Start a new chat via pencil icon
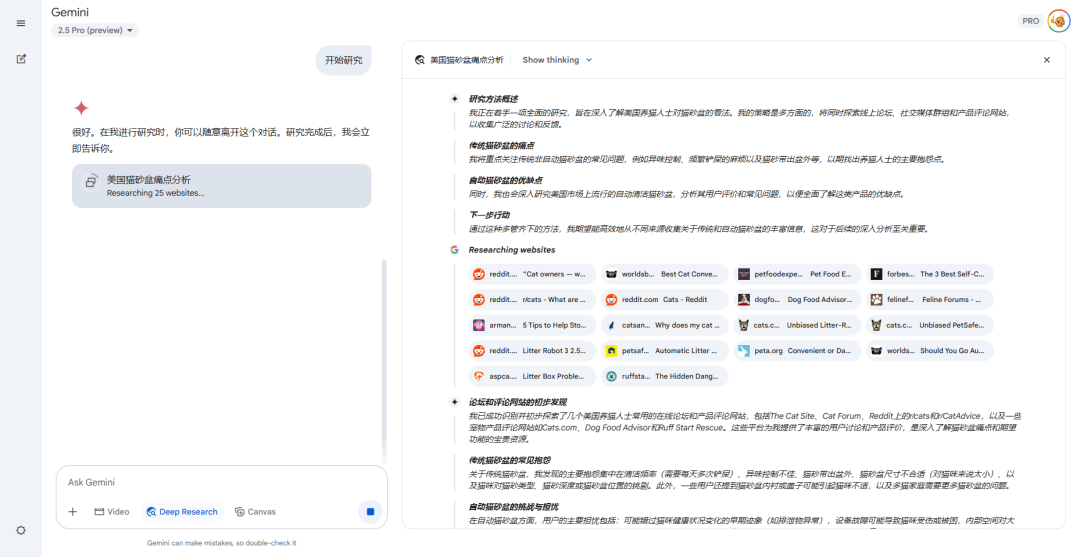 pyautogui.click(x=21, y=59)
